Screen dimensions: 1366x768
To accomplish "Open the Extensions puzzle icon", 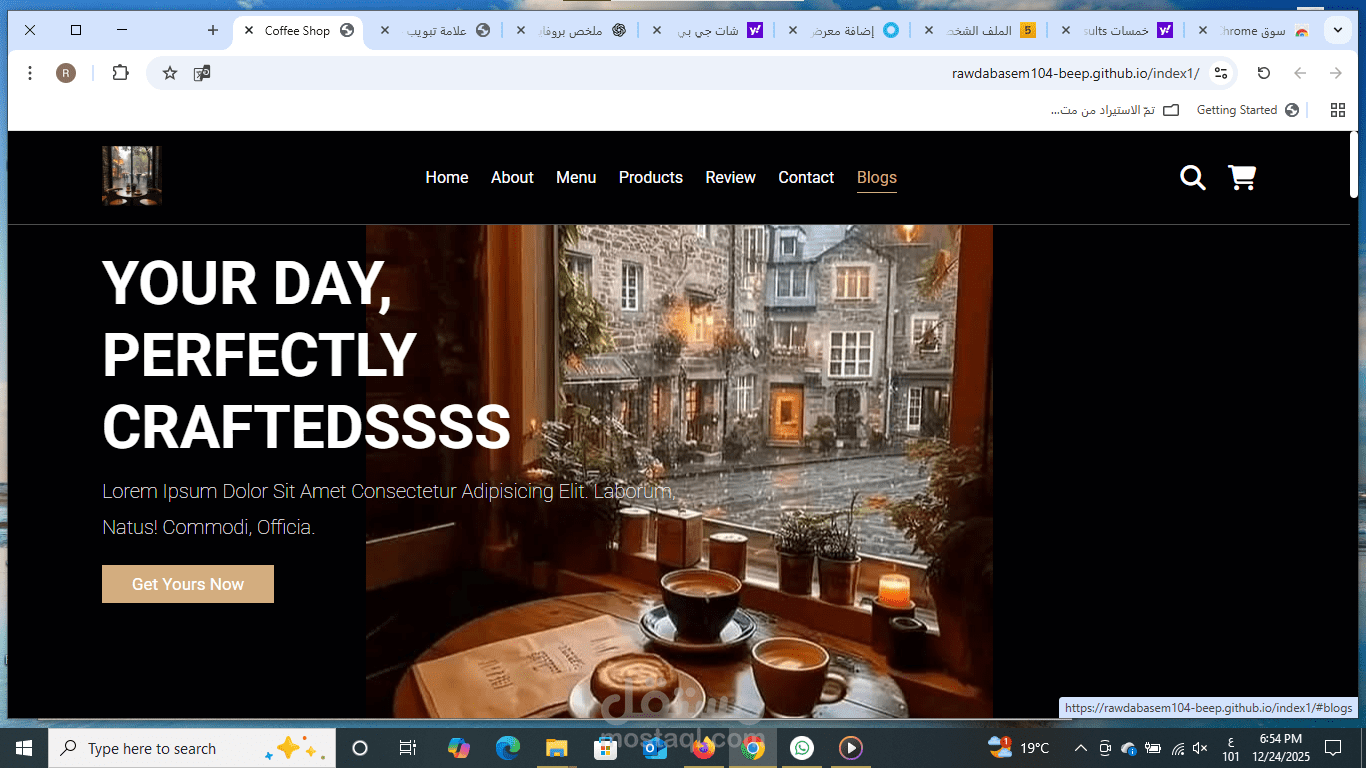I will [121, 73].
